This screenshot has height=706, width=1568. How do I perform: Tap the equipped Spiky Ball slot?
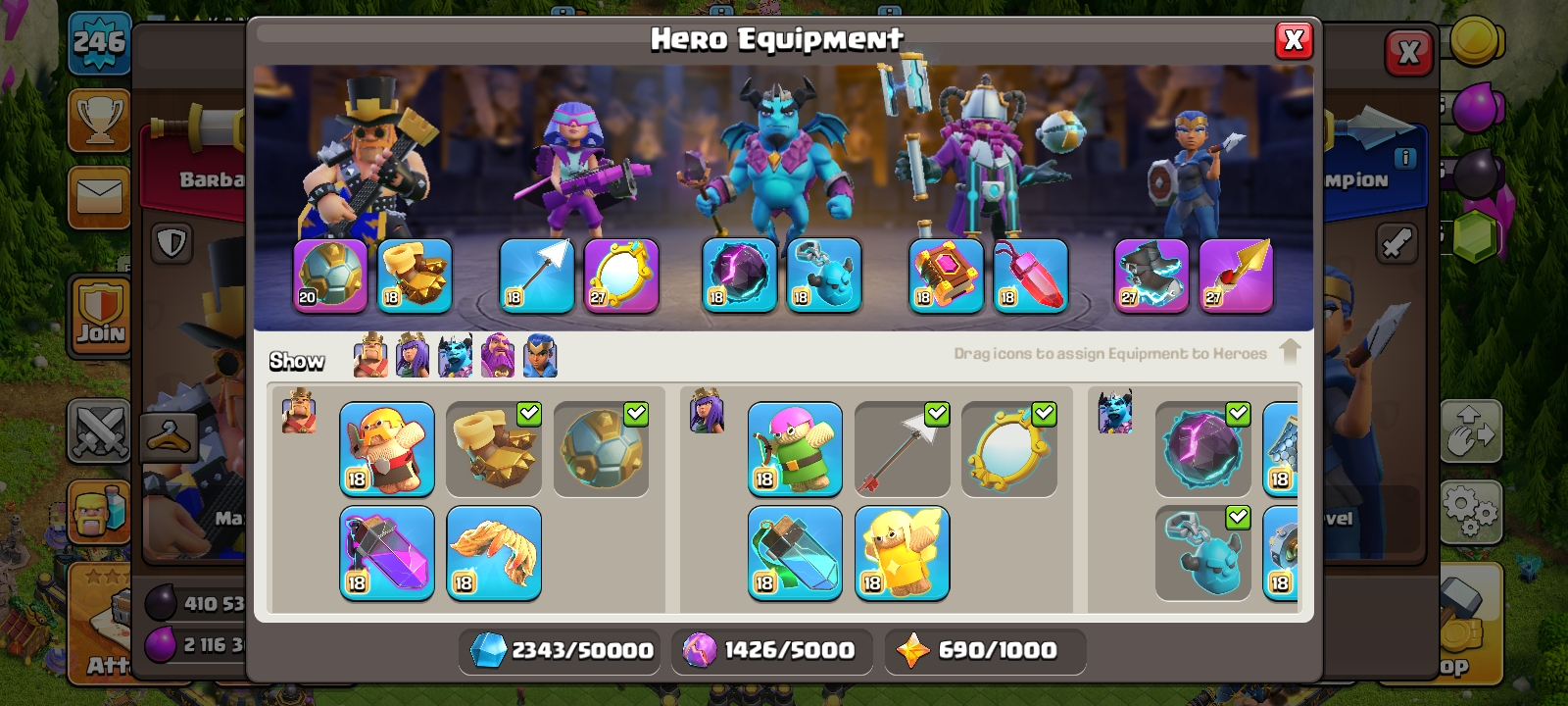(330, 276)
